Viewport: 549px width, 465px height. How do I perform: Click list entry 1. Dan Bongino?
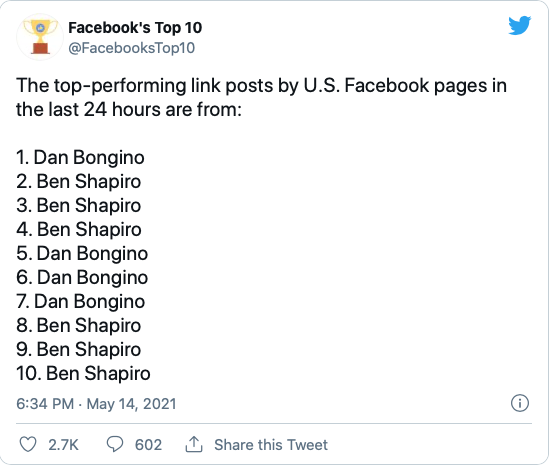[x=80, y=158]
